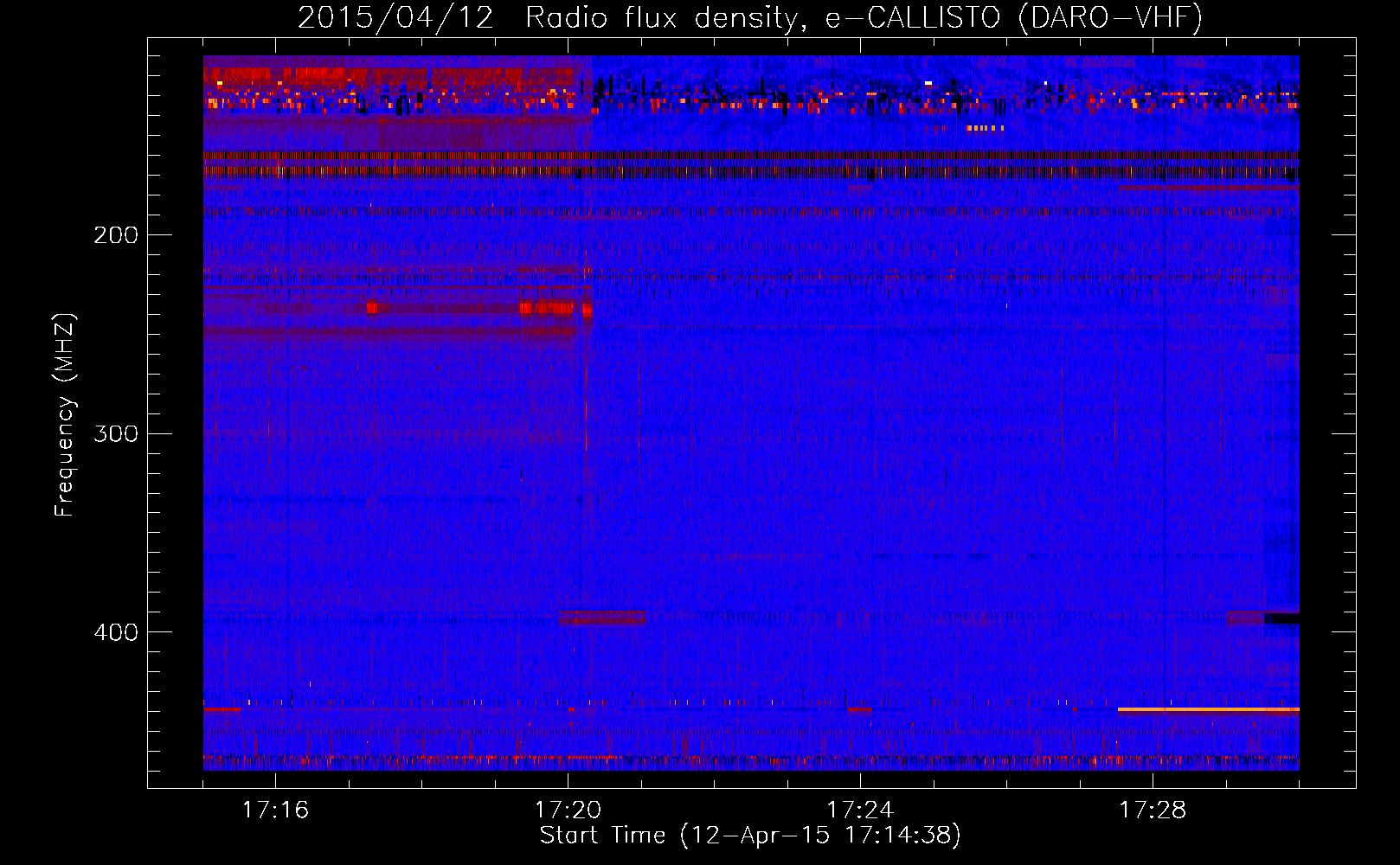
Task: Click the "400" frequency tick label
Action: (115, 632)
